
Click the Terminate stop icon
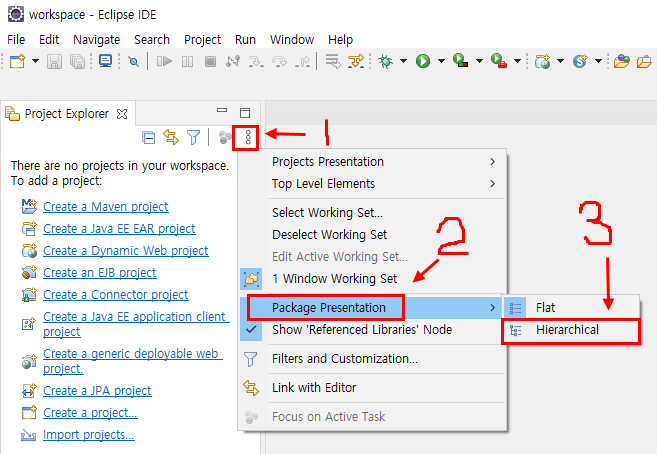click(x=210, y=62)
